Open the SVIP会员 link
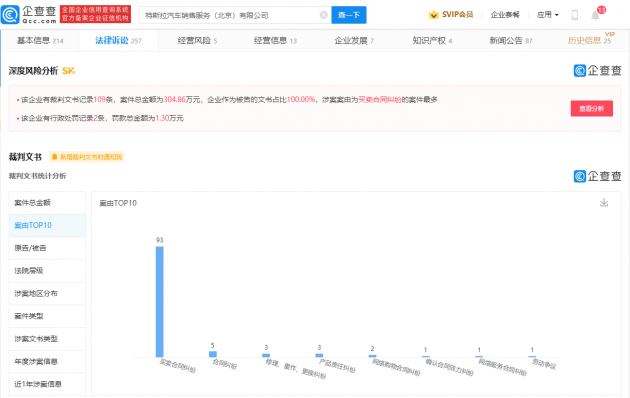Viewport: 630px width, 398px height. click(x=451, y=15)
